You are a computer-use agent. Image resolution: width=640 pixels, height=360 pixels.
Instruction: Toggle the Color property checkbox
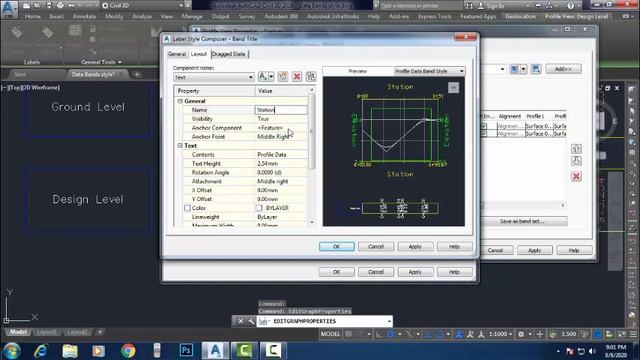187,208
